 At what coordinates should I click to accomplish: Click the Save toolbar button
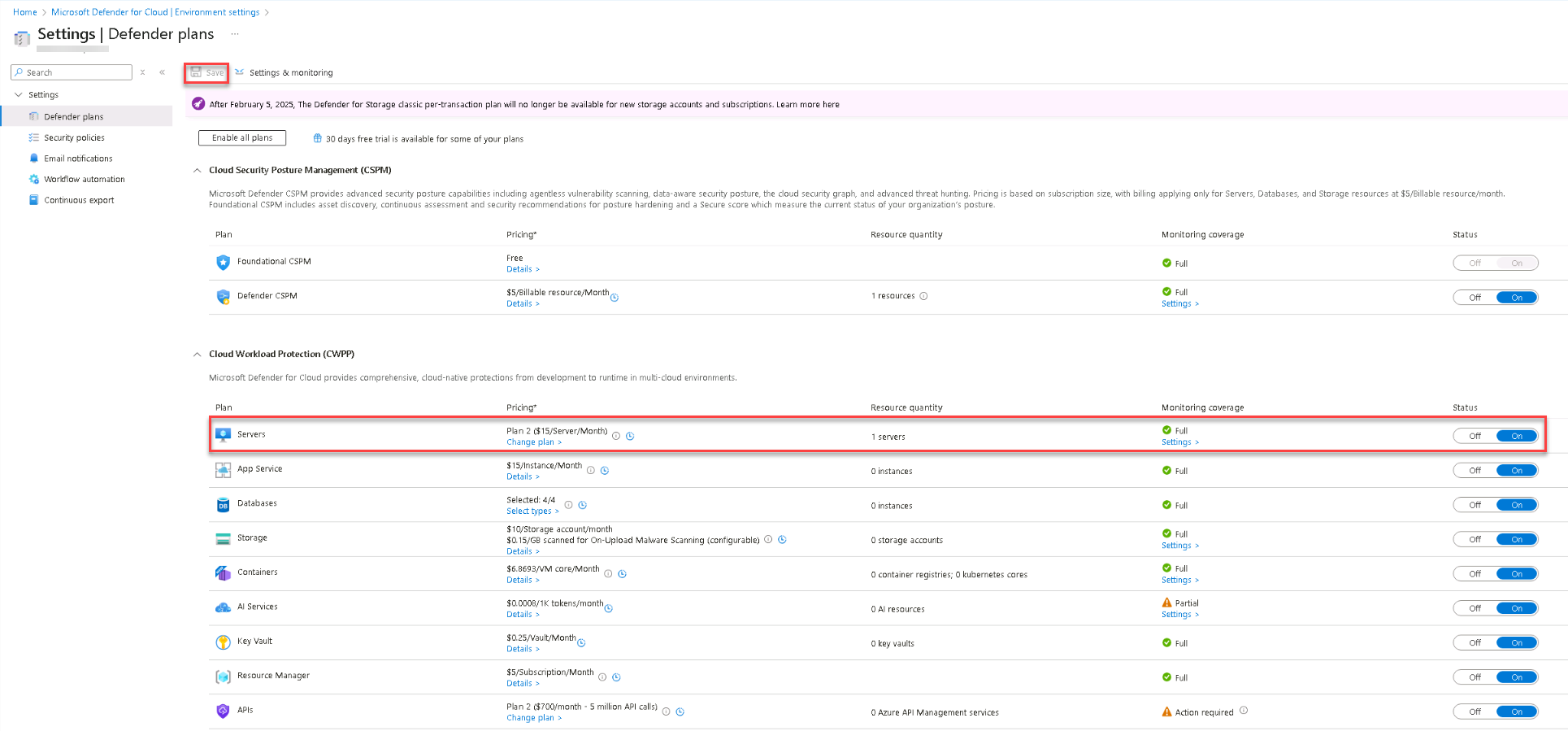pyautogui.click(x=206, y=72)
